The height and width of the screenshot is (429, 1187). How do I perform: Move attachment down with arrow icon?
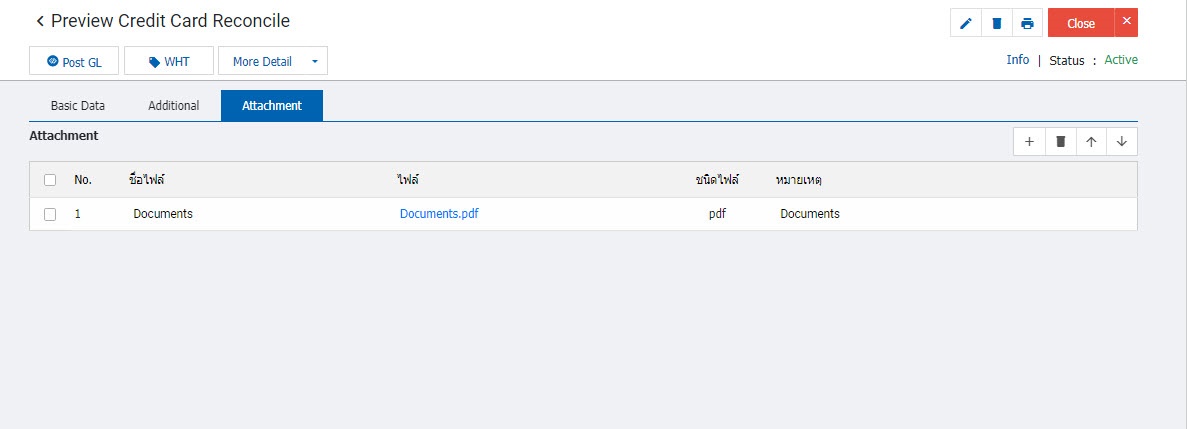point(1122,142)
